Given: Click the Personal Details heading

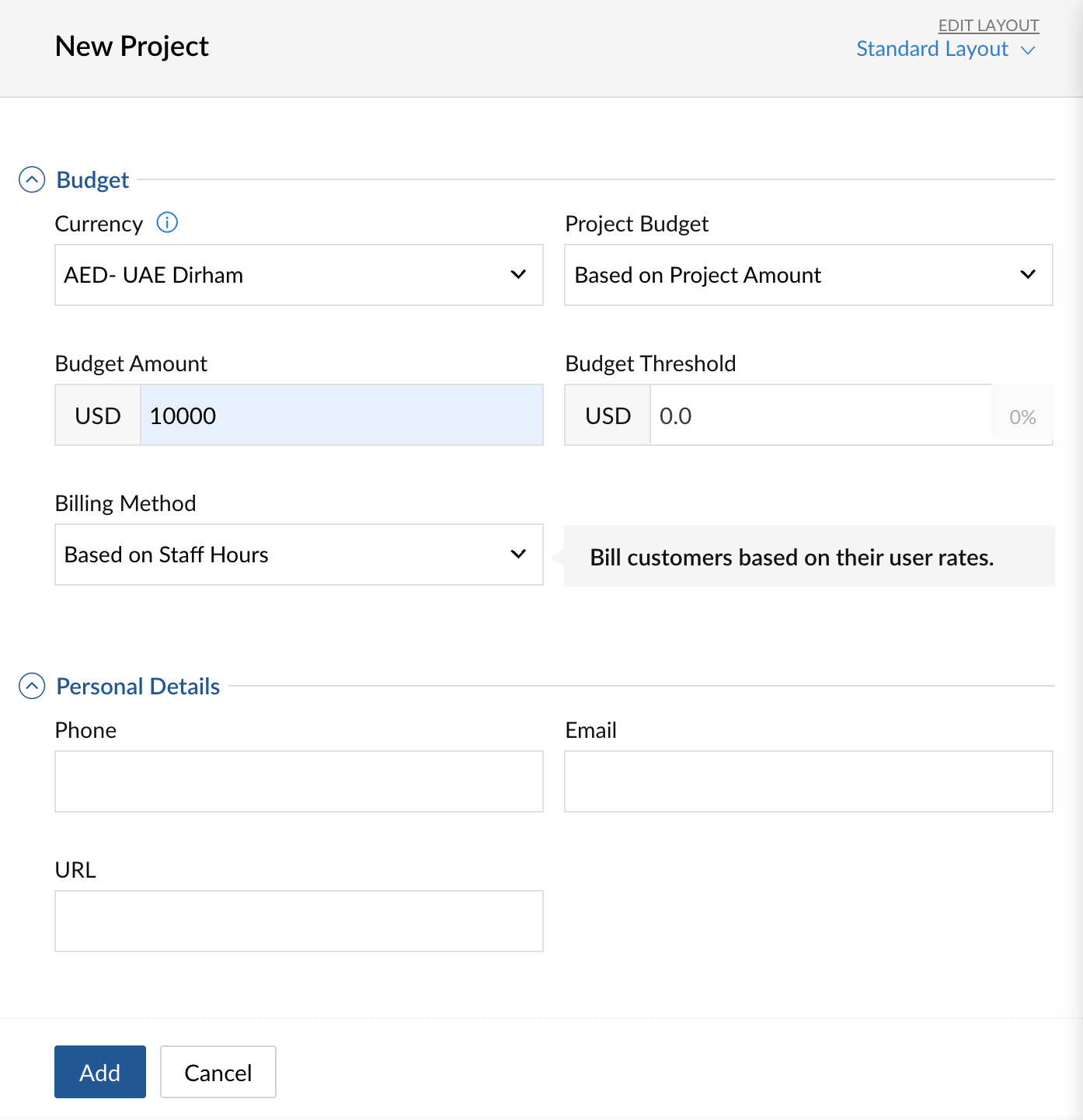Looking at the screenshot, I should [138, 687].
